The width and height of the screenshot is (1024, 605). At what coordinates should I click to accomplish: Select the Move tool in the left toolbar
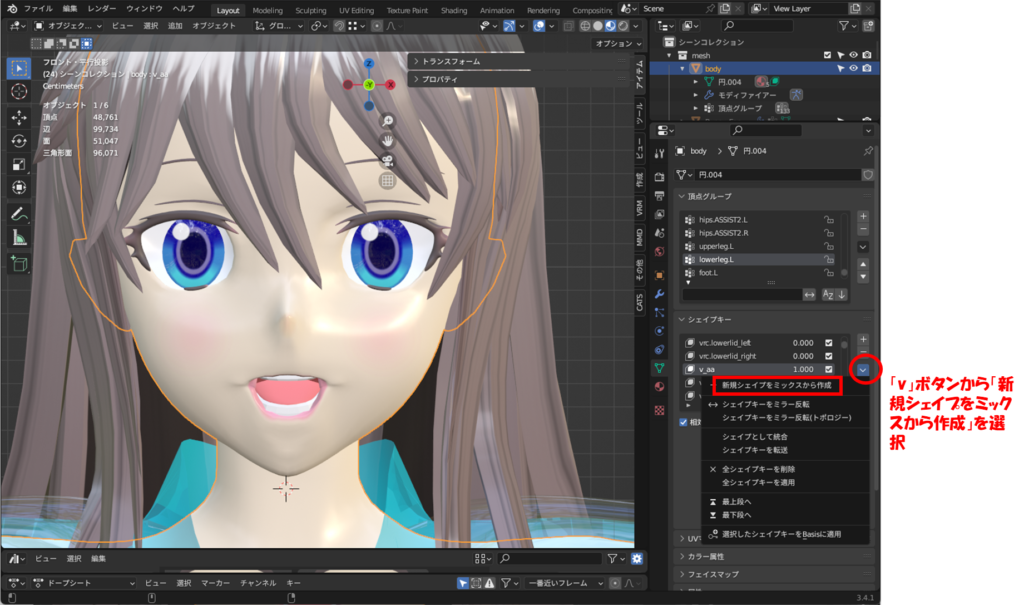click(19, 117)
